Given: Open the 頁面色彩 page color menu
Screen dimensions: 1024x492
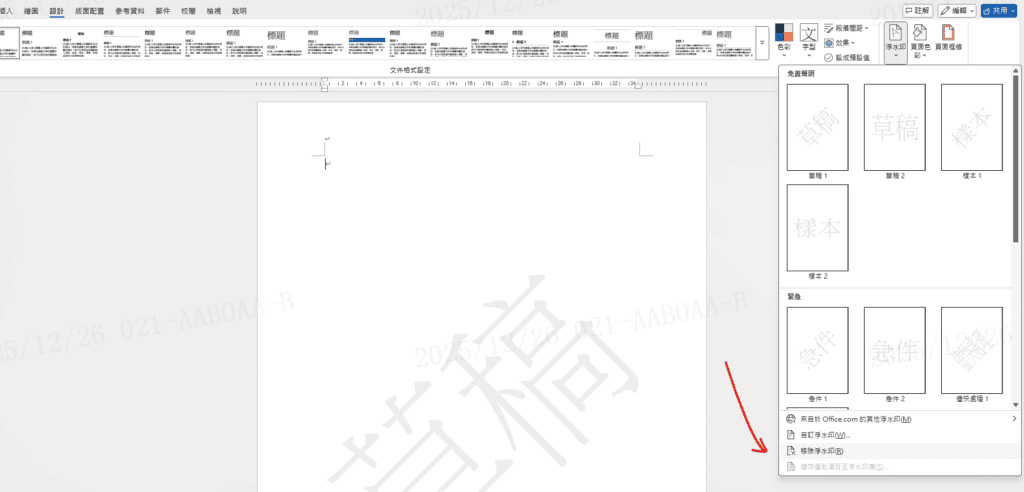Looking at the screenshot, I should point(921,44).
